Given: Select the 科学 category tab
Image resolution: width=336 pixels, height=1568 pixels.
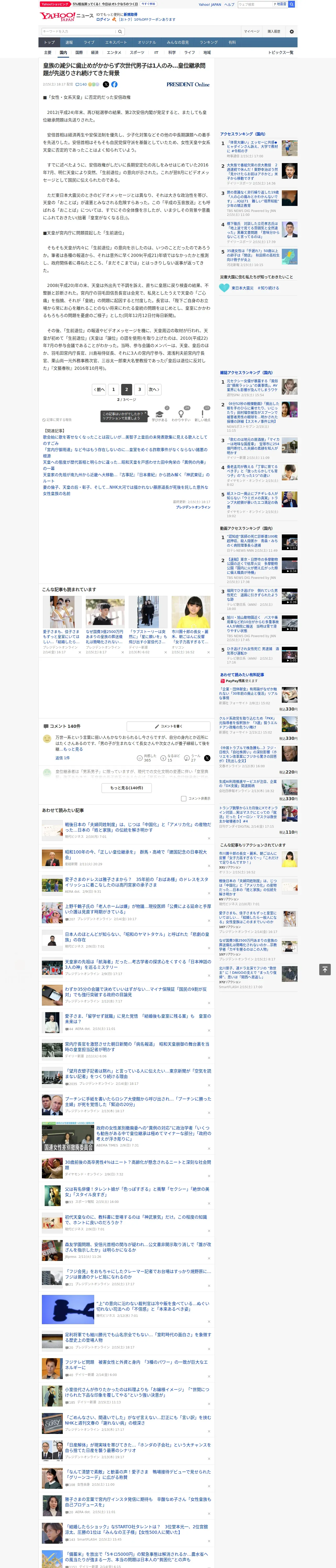Looking at the screenshot, I should point(172,52).
